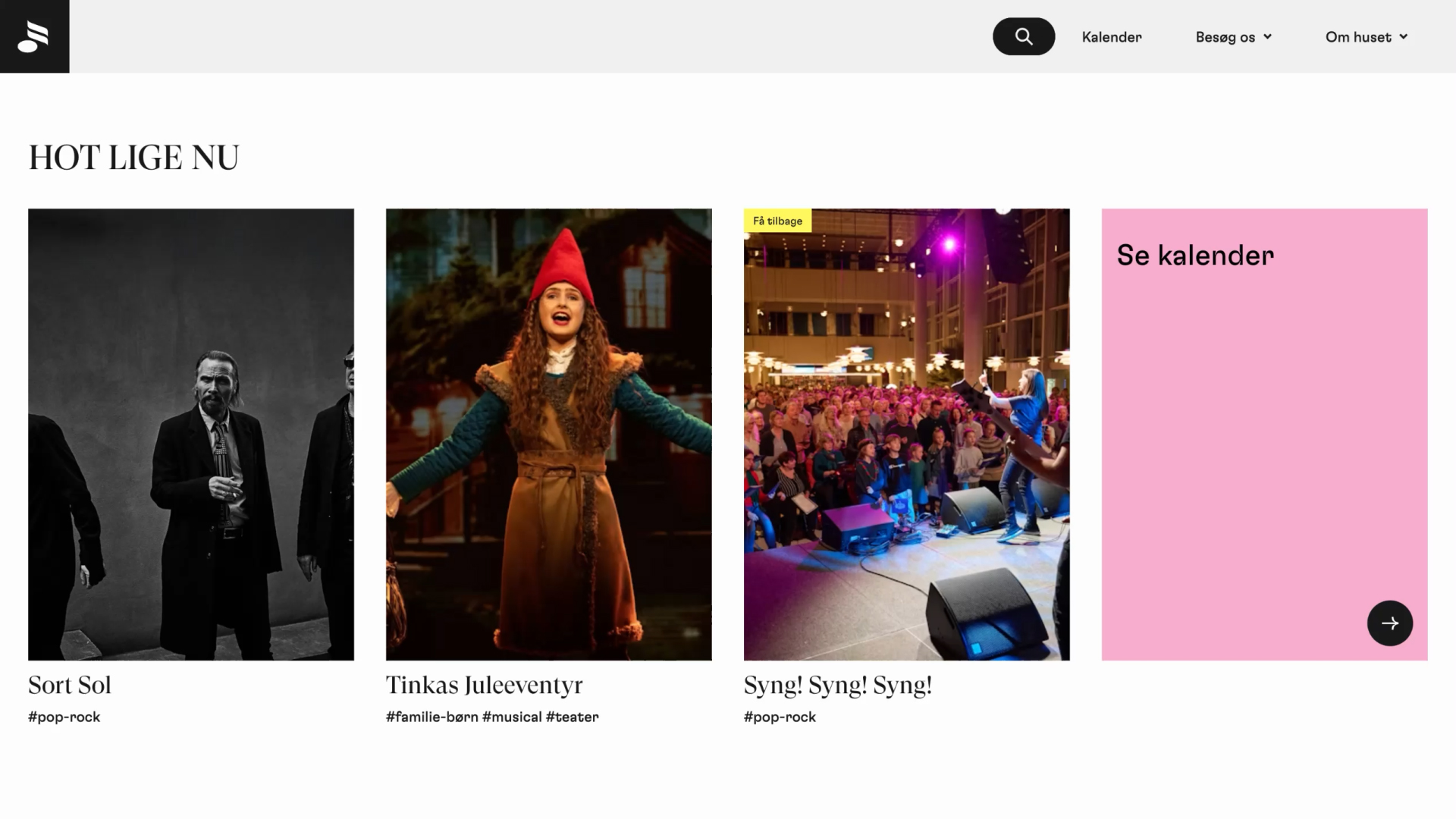This screenshot has width=1456, height=819.
Task: Click the arrow circle on pink card
Action: [x=1389, y=623]
